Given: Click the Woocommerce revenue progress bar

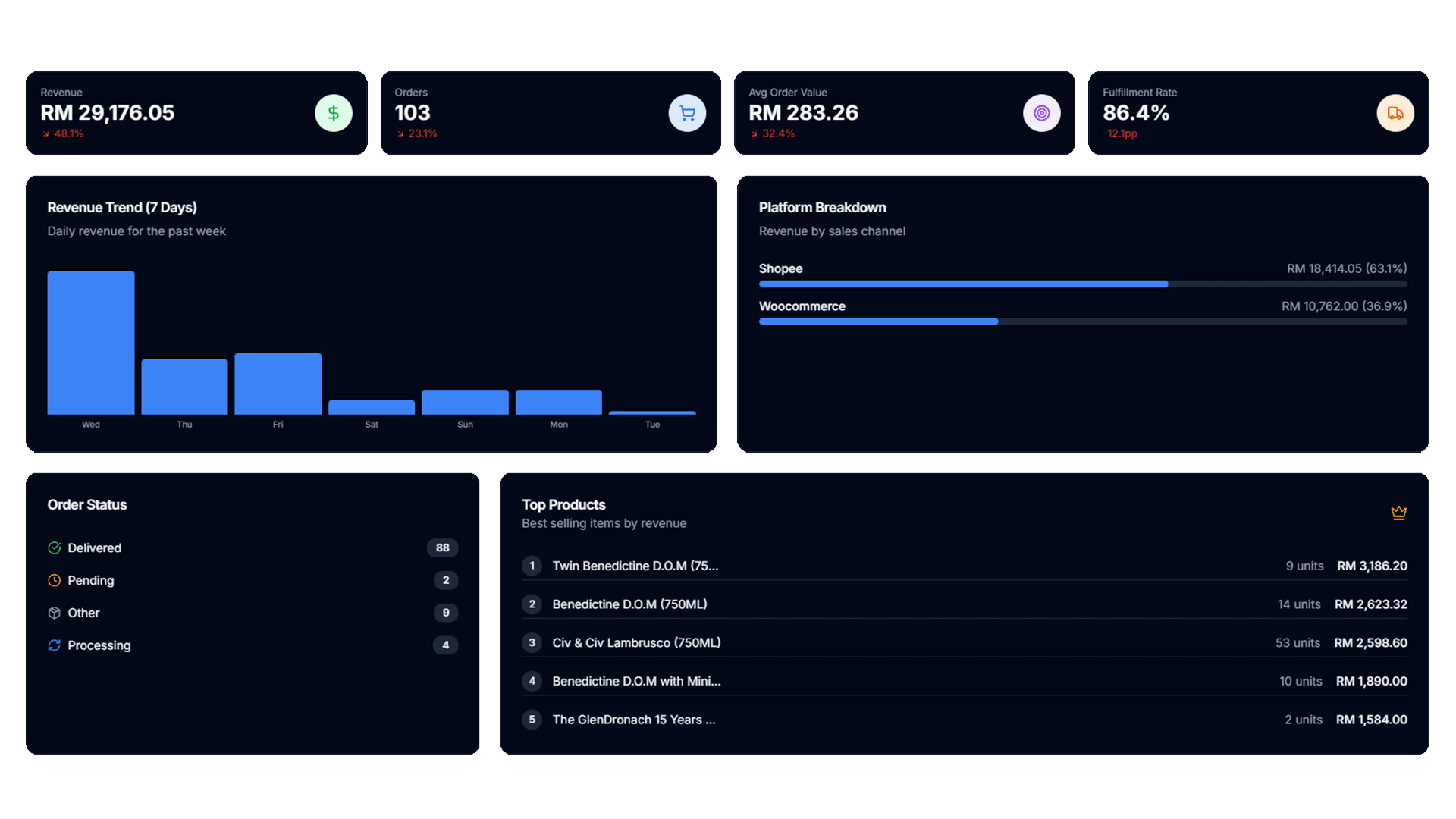Looking at the screenshot, I should click(1083, 322).
